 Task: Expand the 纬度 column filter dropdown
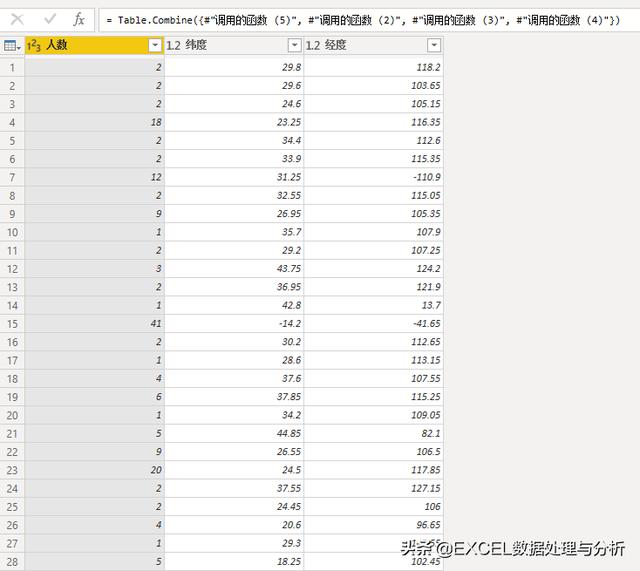pyautogui.click(x=294, y=45)
